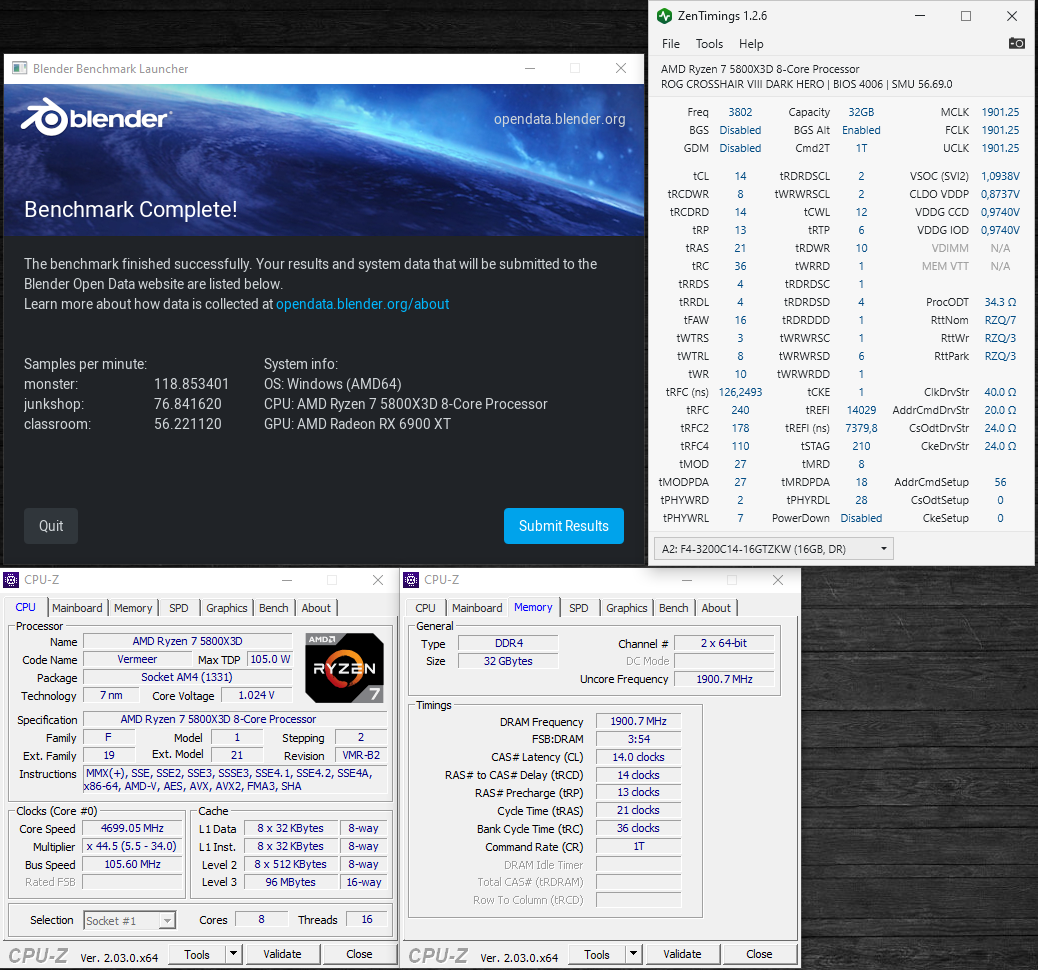Click Validate button in right CPU-Z
The image size is (1038, 970).
click(682, 954)
